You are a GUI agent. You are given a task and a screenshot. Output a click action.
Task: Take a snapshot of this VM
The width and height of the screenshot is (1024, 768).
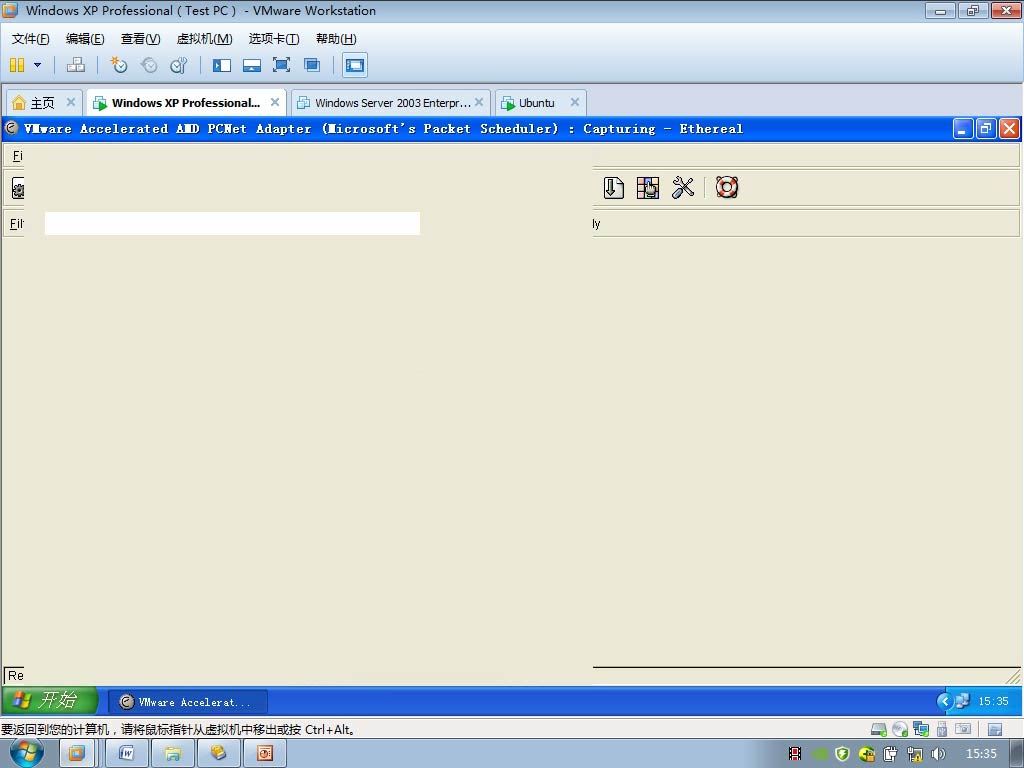(119, 65)
